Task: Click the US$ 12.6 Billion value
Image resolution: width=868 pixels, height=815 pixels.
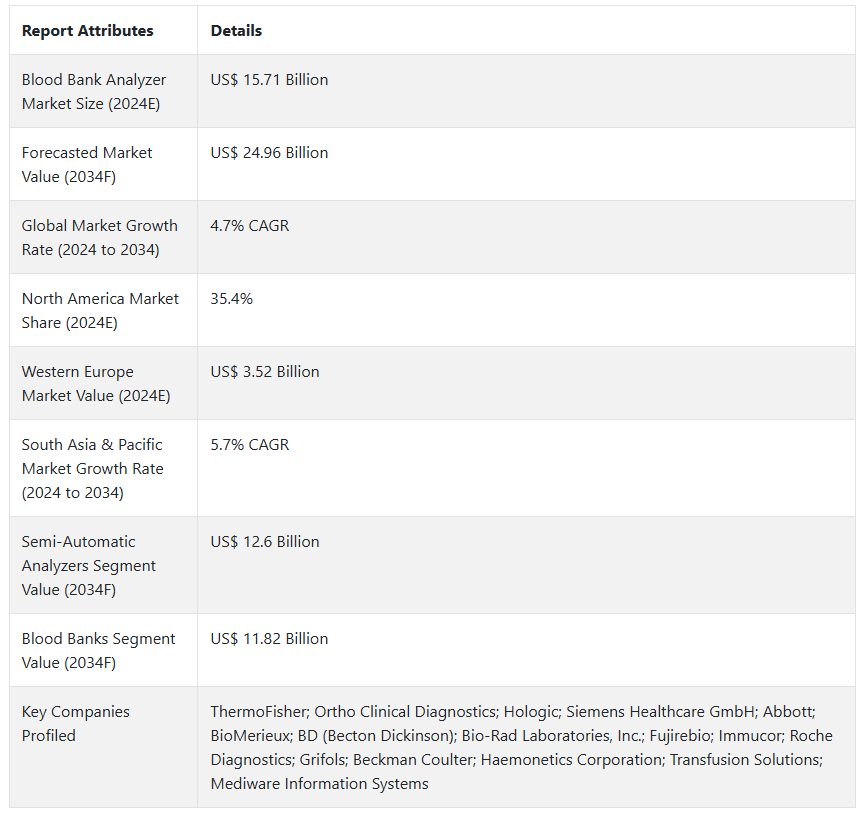Action: pyautogui.click(x=265, y=542)
